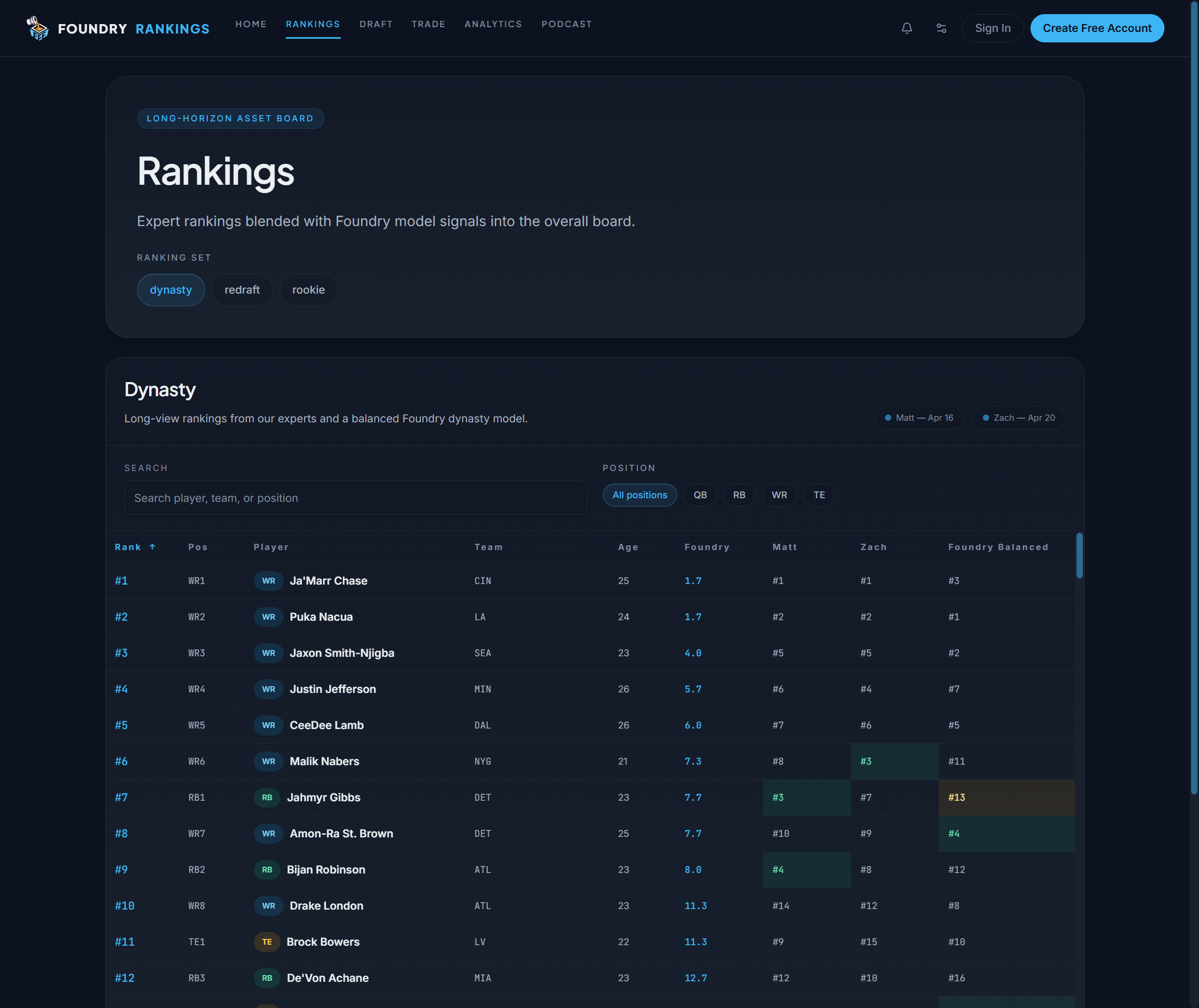This screenshot has height=1008, width=1199.
Task: Click the RB badge beside Jahmyr Gibbs
Action: [x=267, y=798]
